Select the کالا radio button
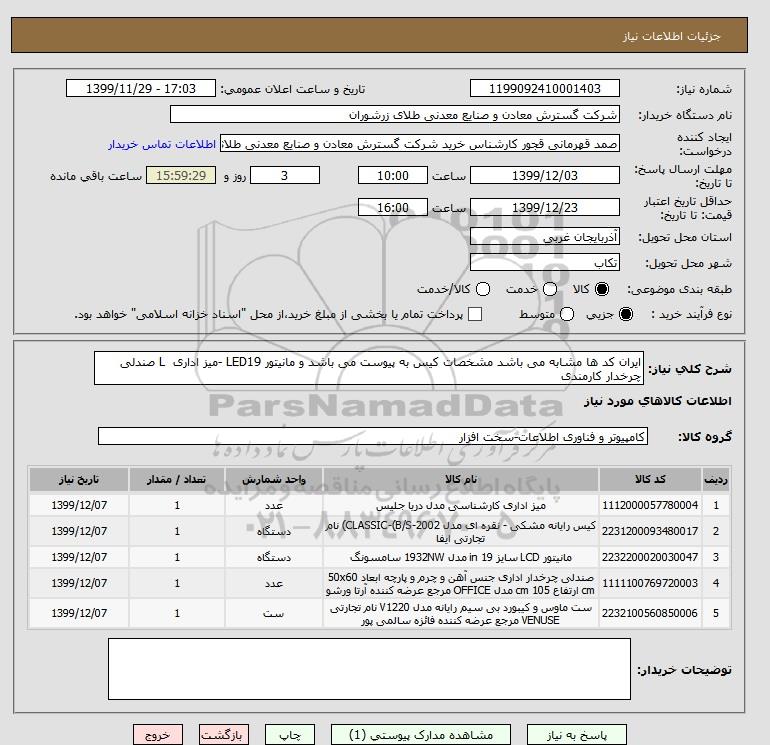 coord(602,289)
